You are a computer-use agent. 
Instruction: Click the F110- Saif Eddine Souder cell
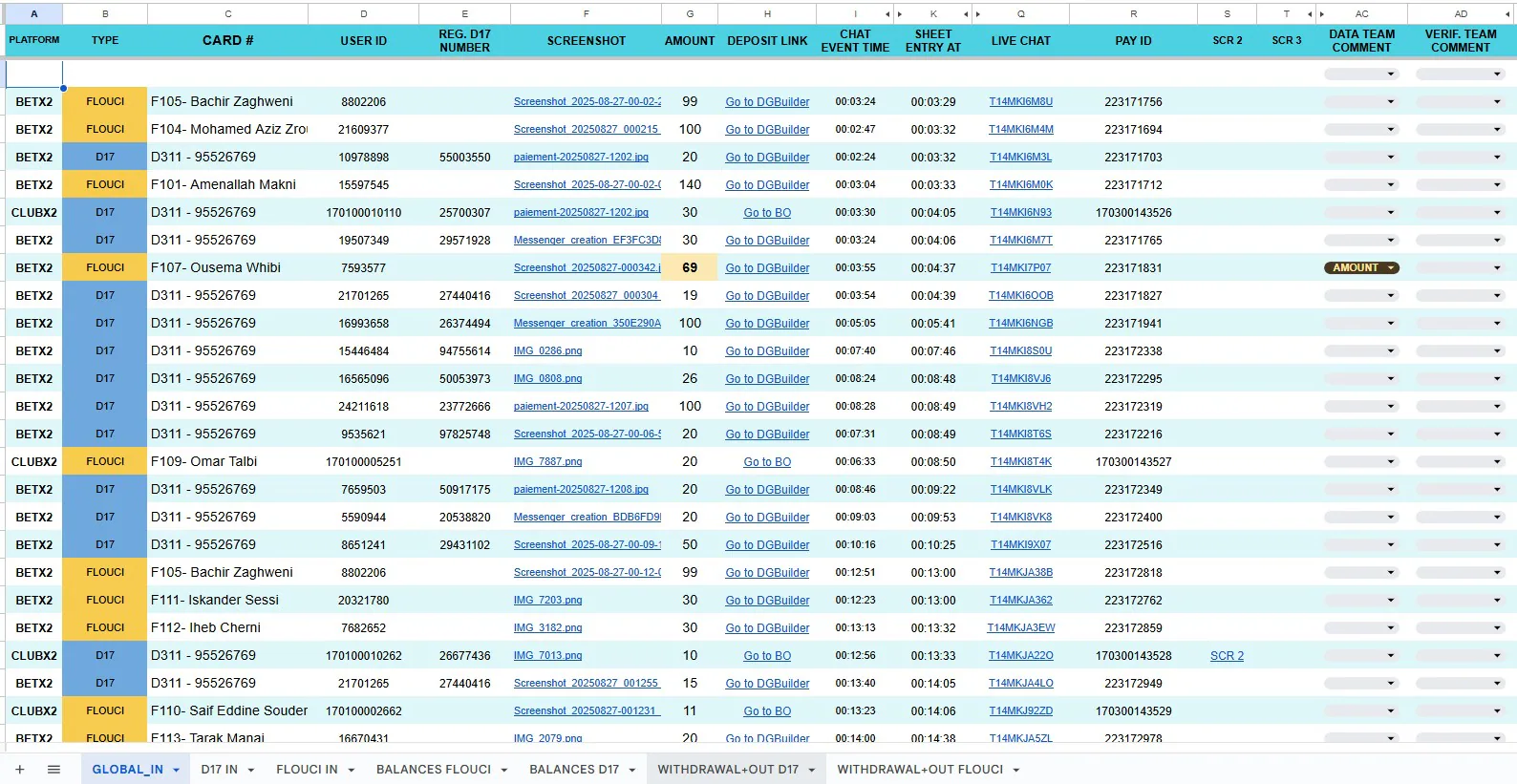[228, 711]
